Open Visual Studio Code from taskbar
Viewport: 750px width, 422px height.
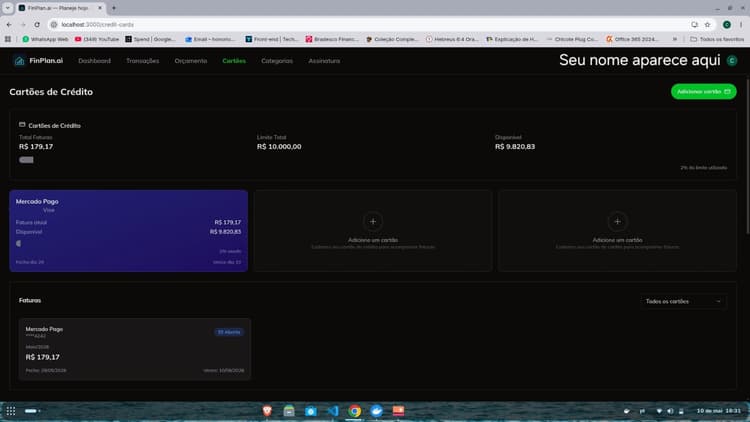click(x=333, y=411)
